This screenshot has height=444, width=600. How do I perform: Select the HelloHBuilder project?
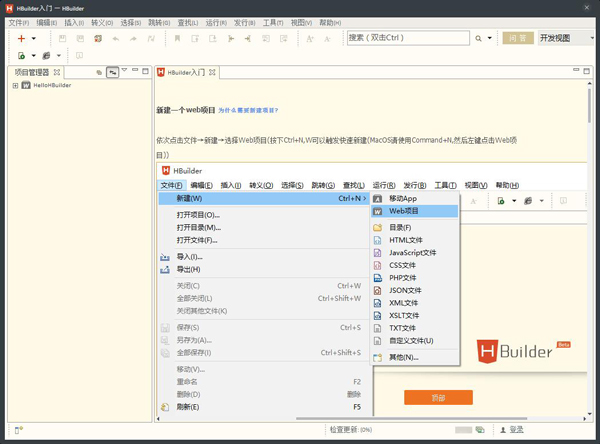point(52,85)
